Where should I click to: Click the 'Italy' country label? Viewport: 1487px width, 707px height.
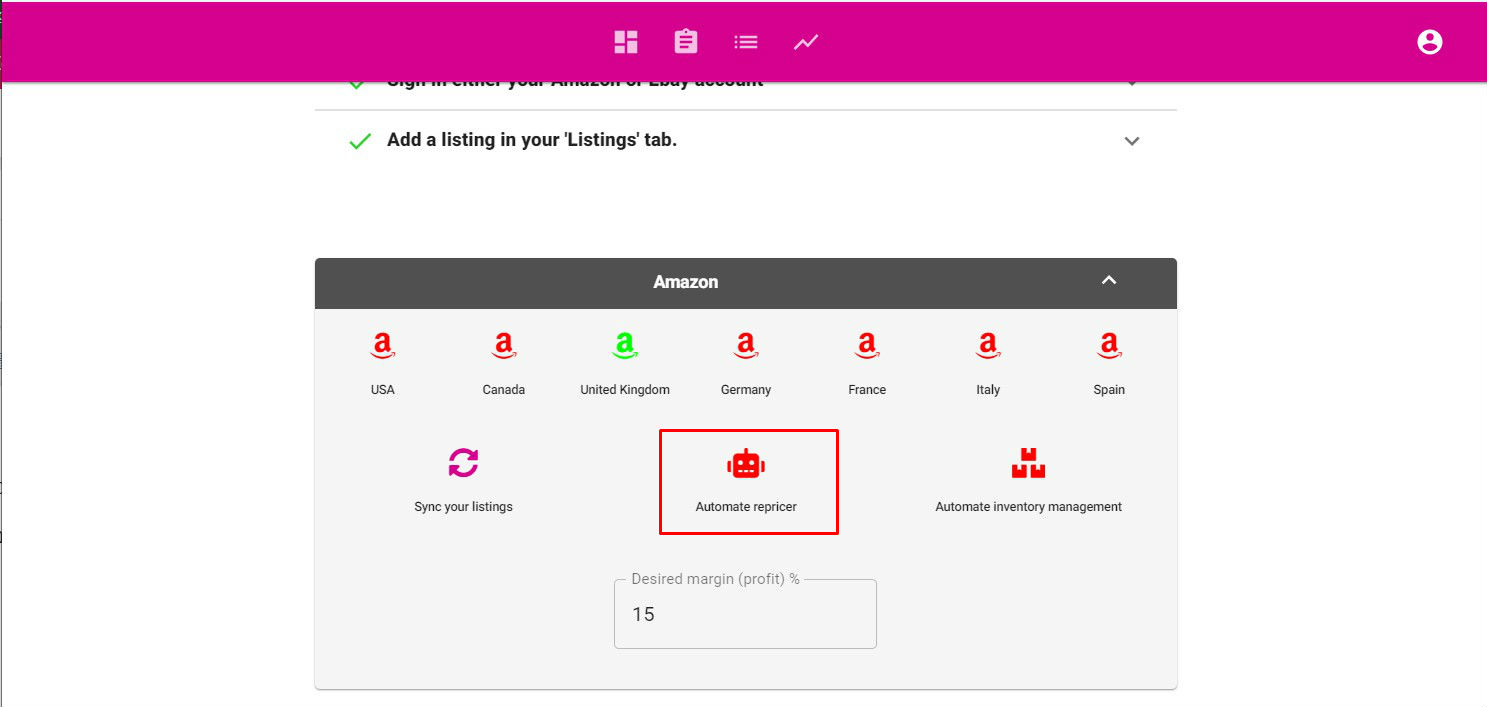(x=988, y=390)
